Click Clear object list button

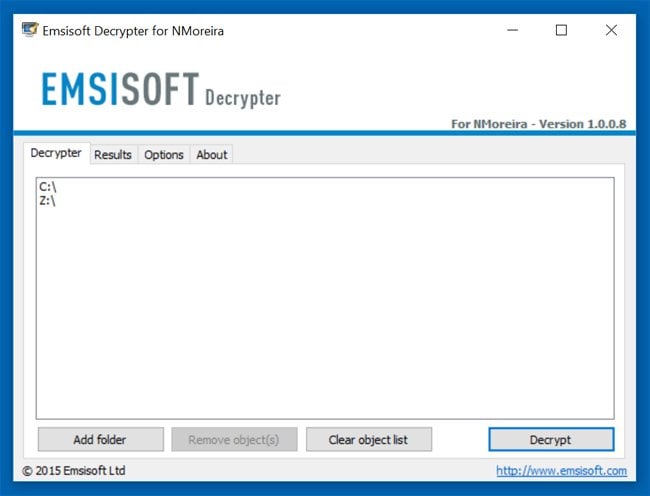pyautogui.click(x=369, y=439)
